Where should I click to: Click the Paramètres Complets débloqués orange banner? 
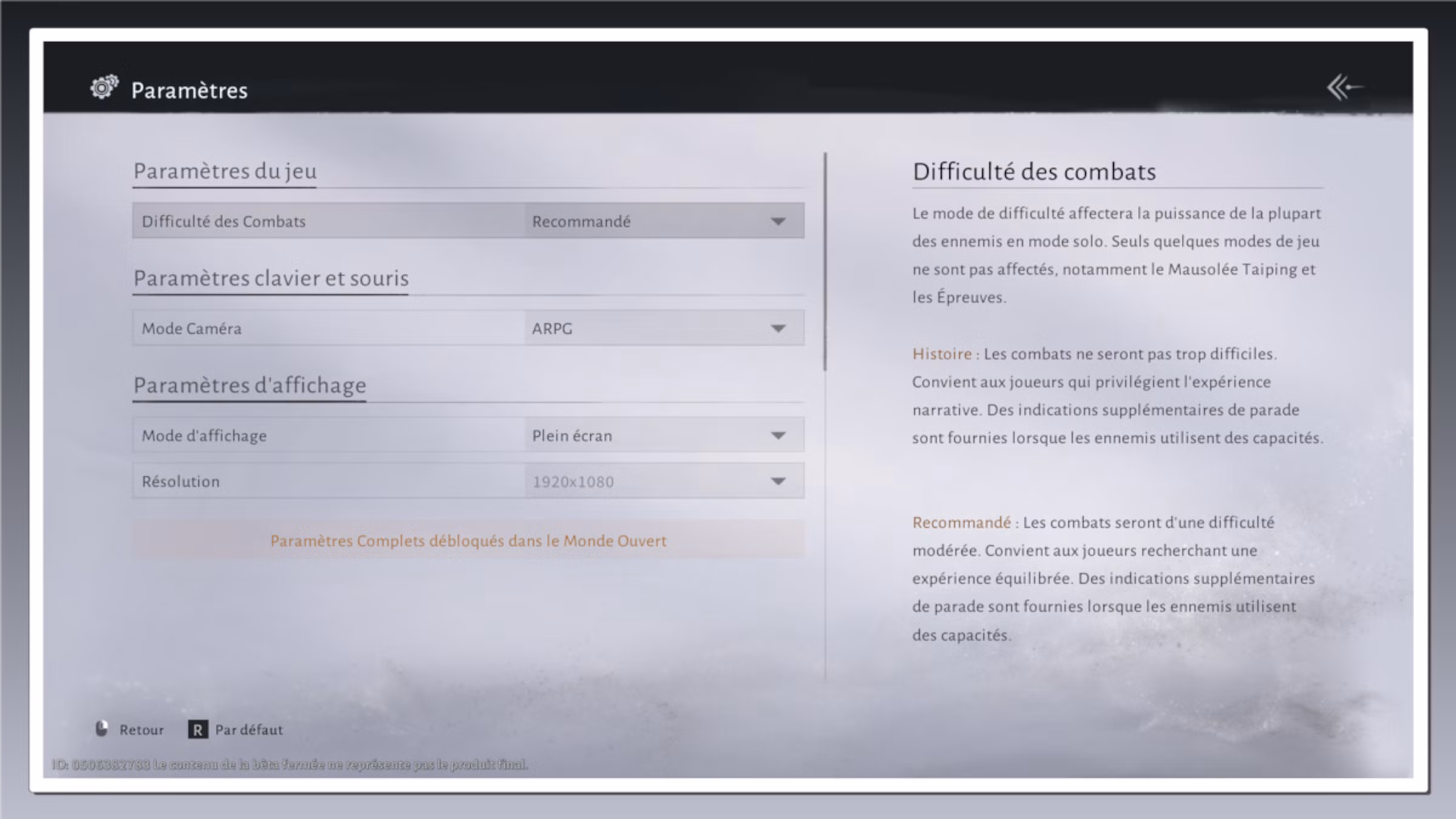tap(468, 540)
